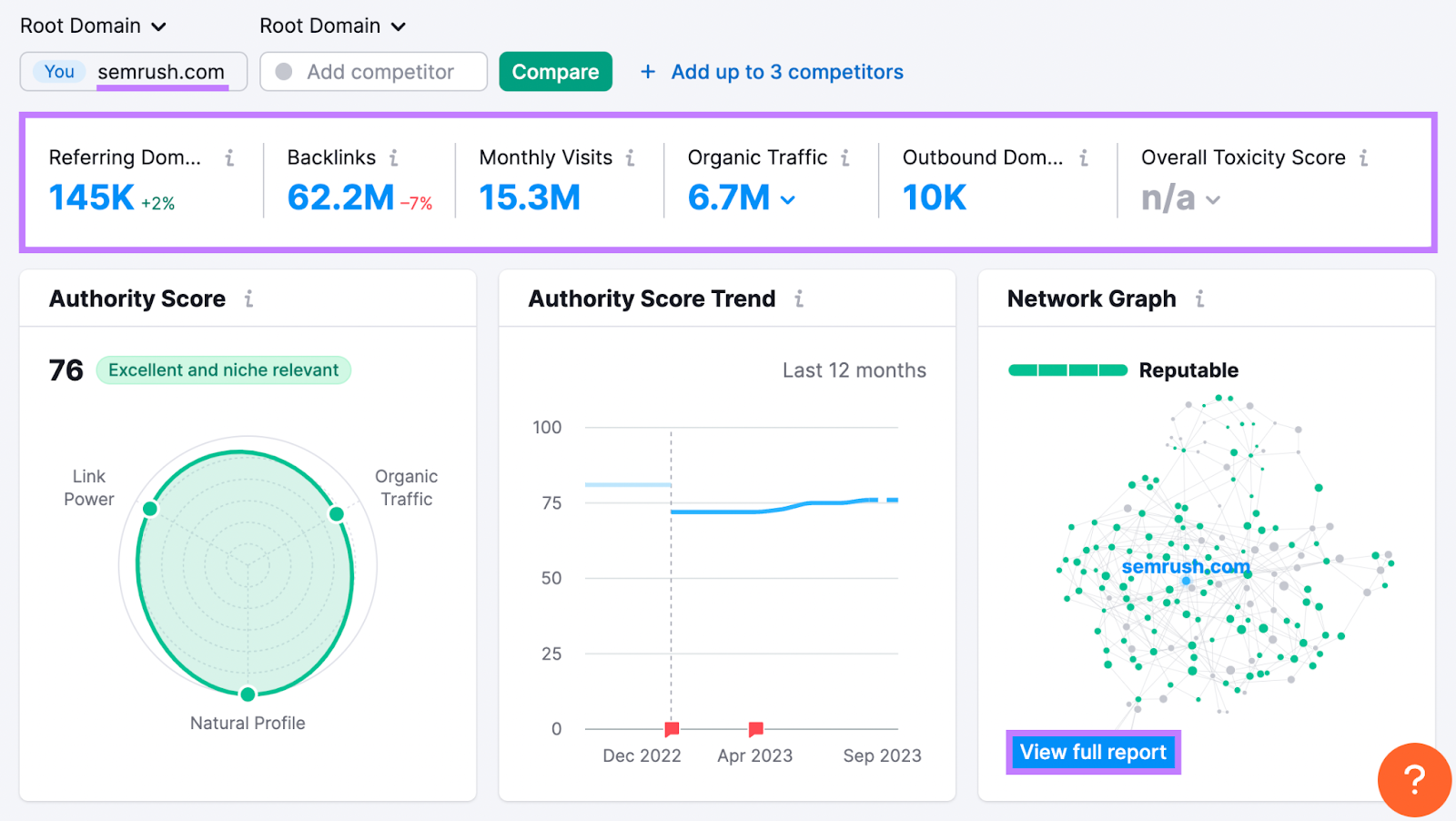Click the Organic Traffic info icon
The width and height of the screenshot is (1456, 821).
(846, 157)
